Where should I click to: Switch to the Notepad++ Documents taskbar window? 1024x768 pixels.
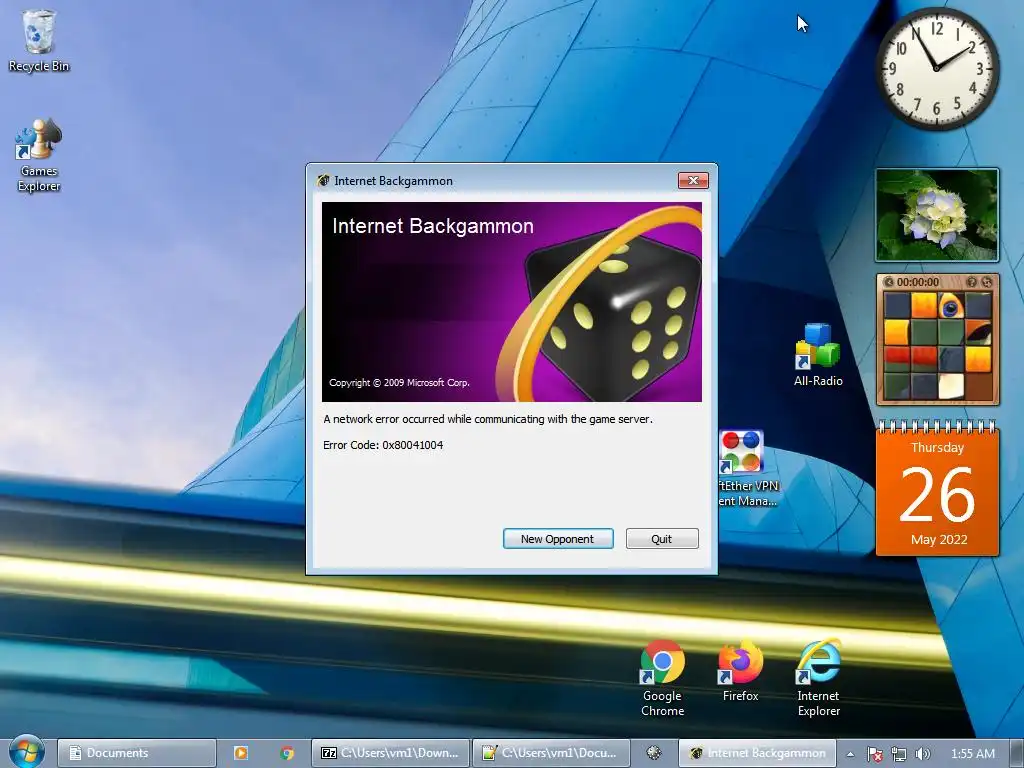[x=551, y=753]
